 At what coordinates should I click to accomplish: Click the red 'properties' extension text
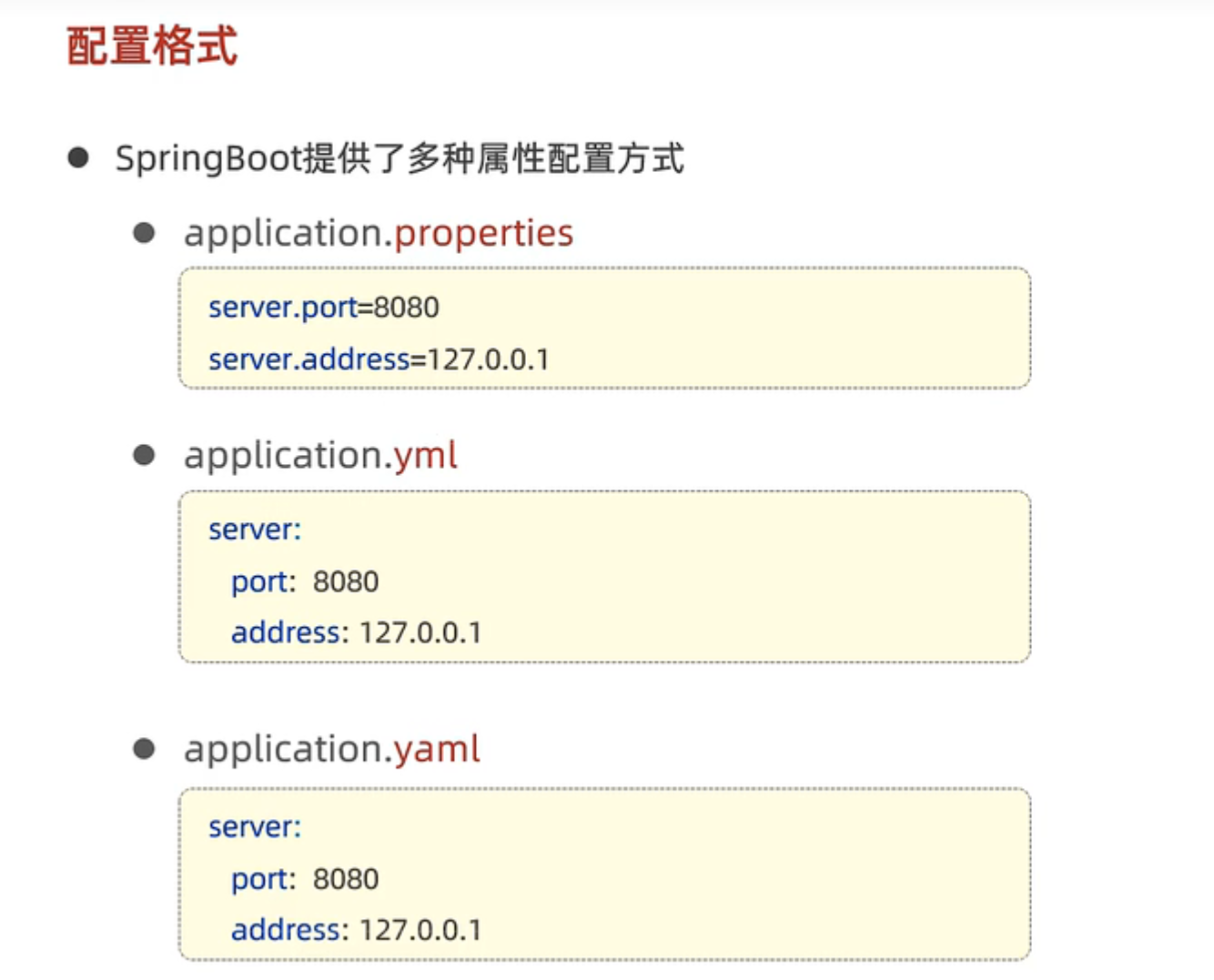(483, 234)
